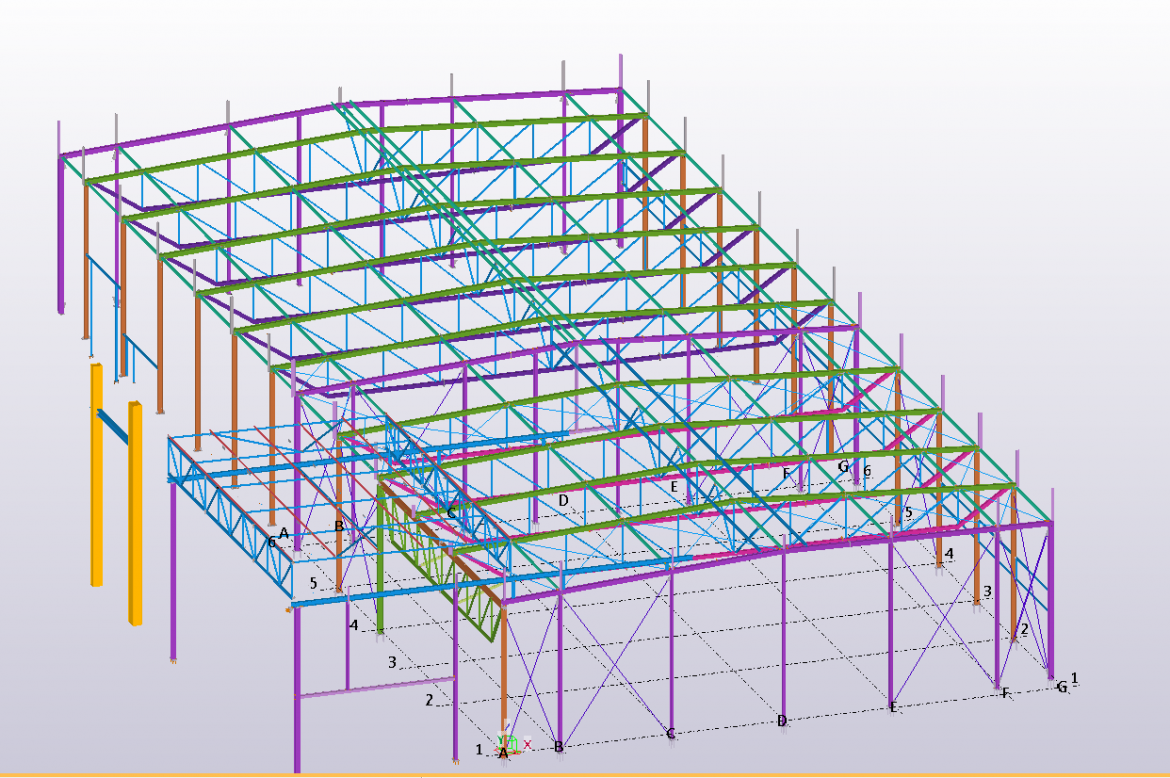Click grid label G at bottom right corner
Screen dimensions: 1170x778
pyautogui.click(x=1061, y=687)
